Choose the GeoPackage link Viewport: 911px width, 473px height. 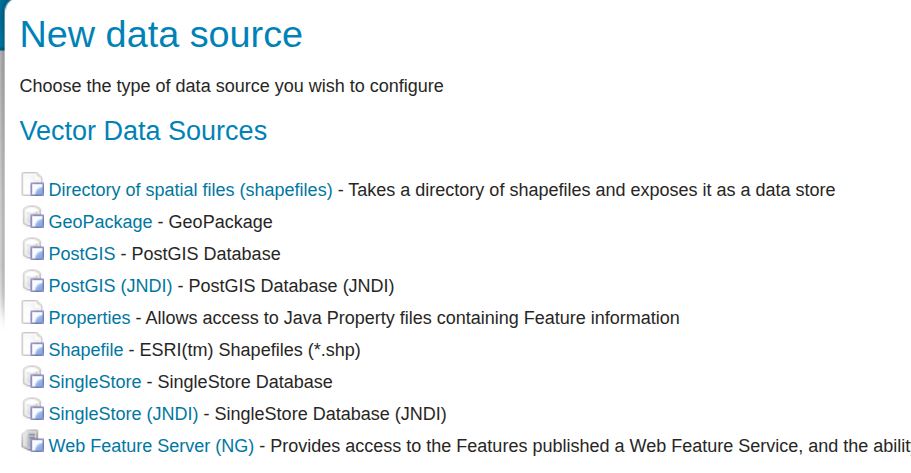pyautogui.click(x=100, y=222)
